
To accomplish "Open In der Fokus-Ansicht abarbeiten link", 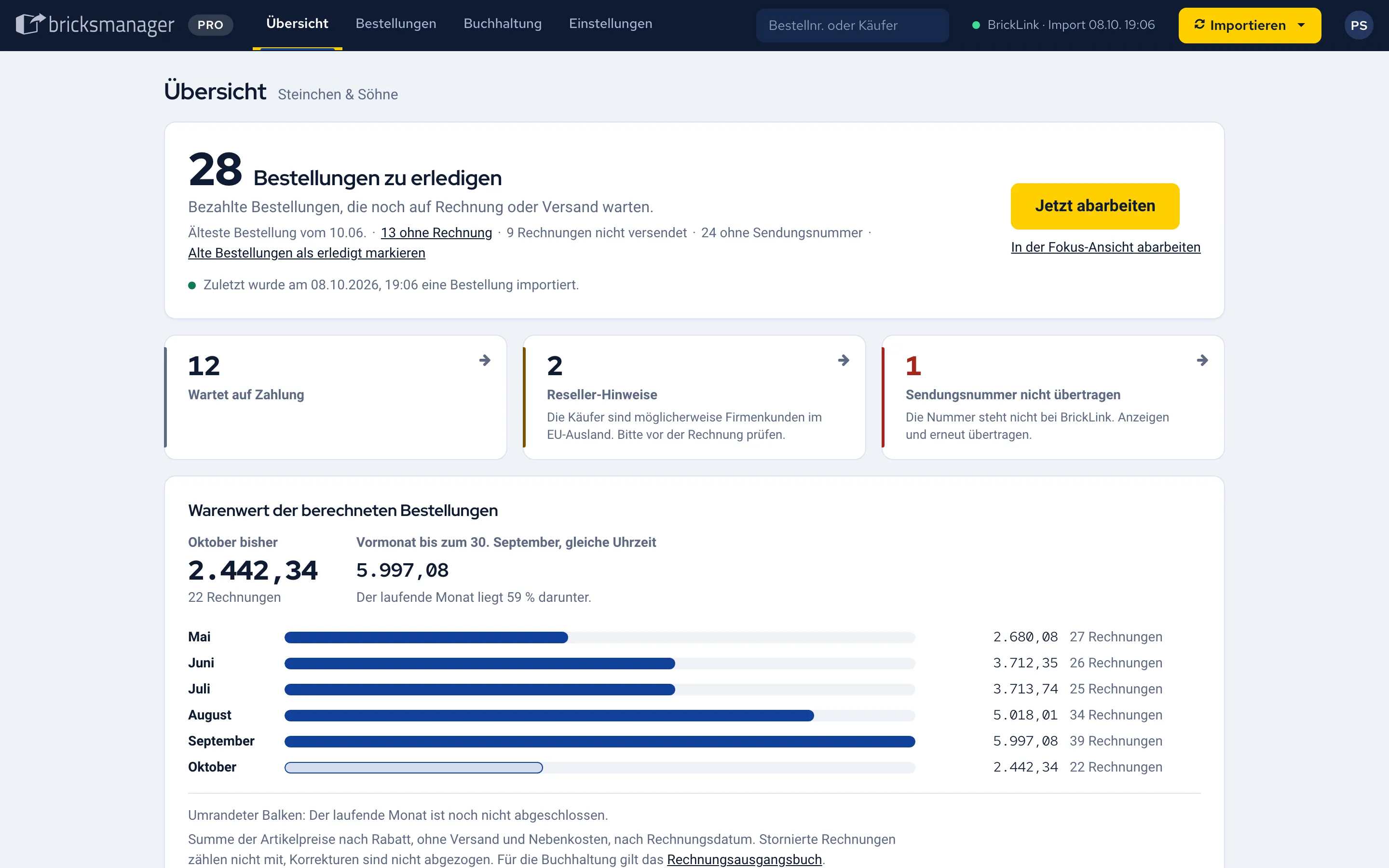I will coord(1105,247).
